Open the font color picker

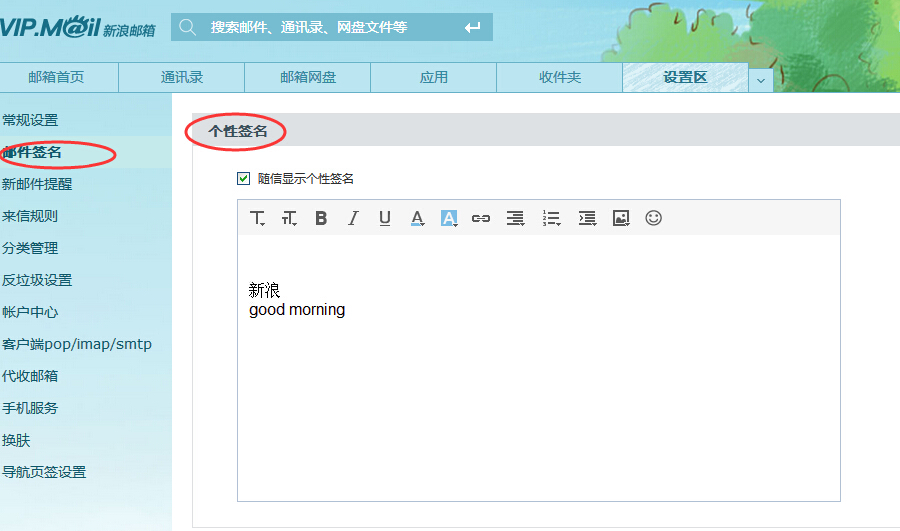point(417,218)
